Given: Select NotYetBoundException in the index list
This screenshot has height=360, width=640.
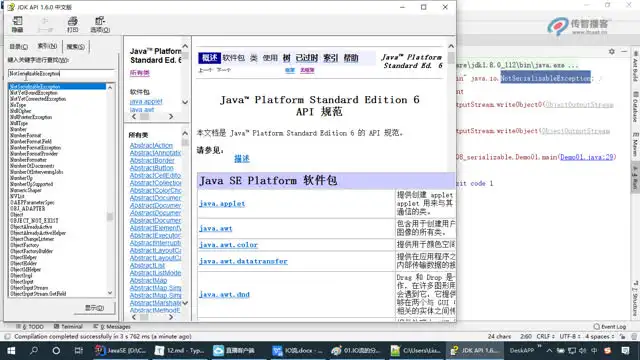Looking at the screenshot, I should (x=33, y=93).
